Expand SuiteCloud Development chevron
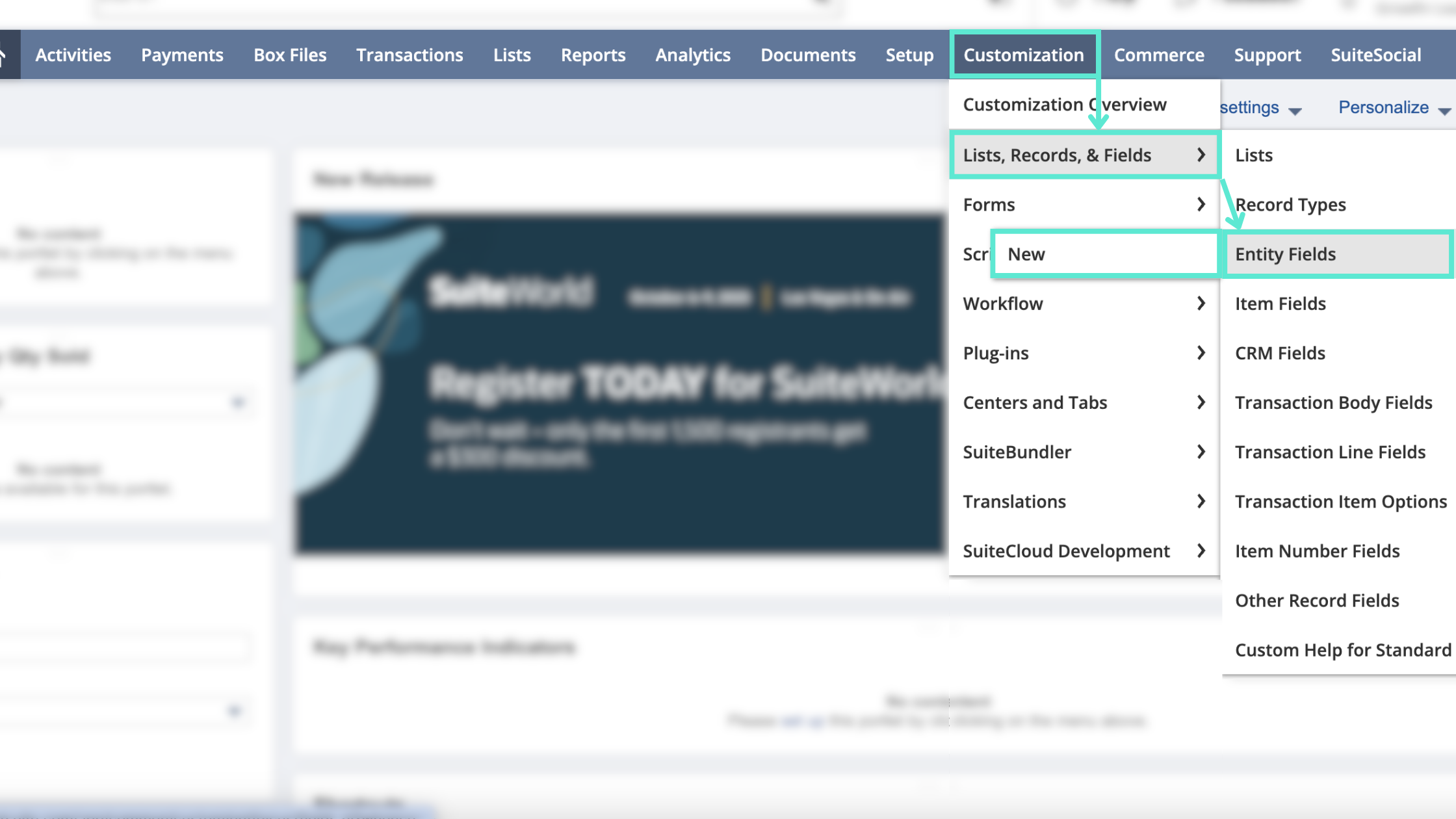Viewport: 1456px width, 819px height. pos(1201,551)
